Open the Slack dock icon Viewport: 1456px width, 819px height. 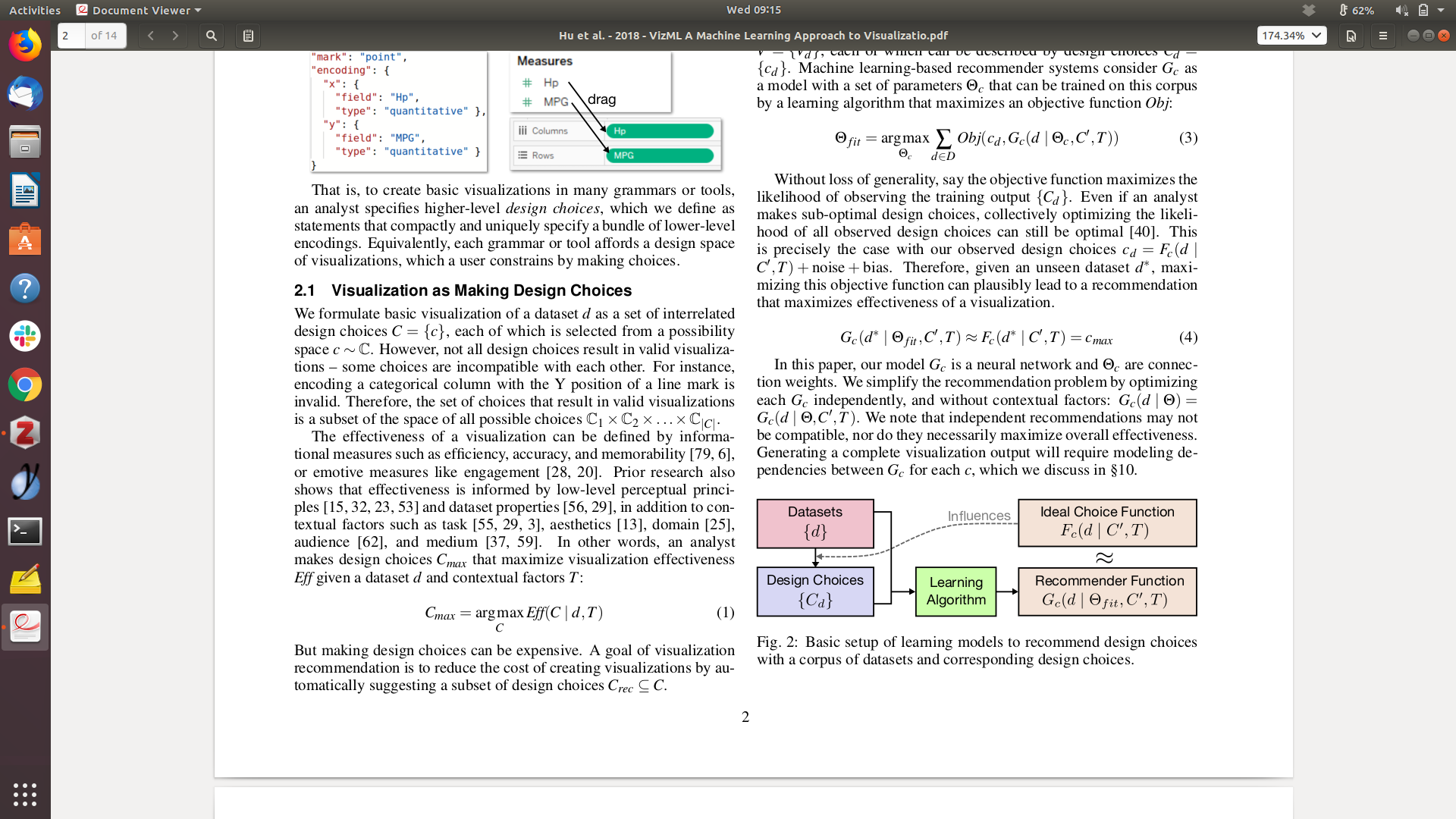point(25,336)
